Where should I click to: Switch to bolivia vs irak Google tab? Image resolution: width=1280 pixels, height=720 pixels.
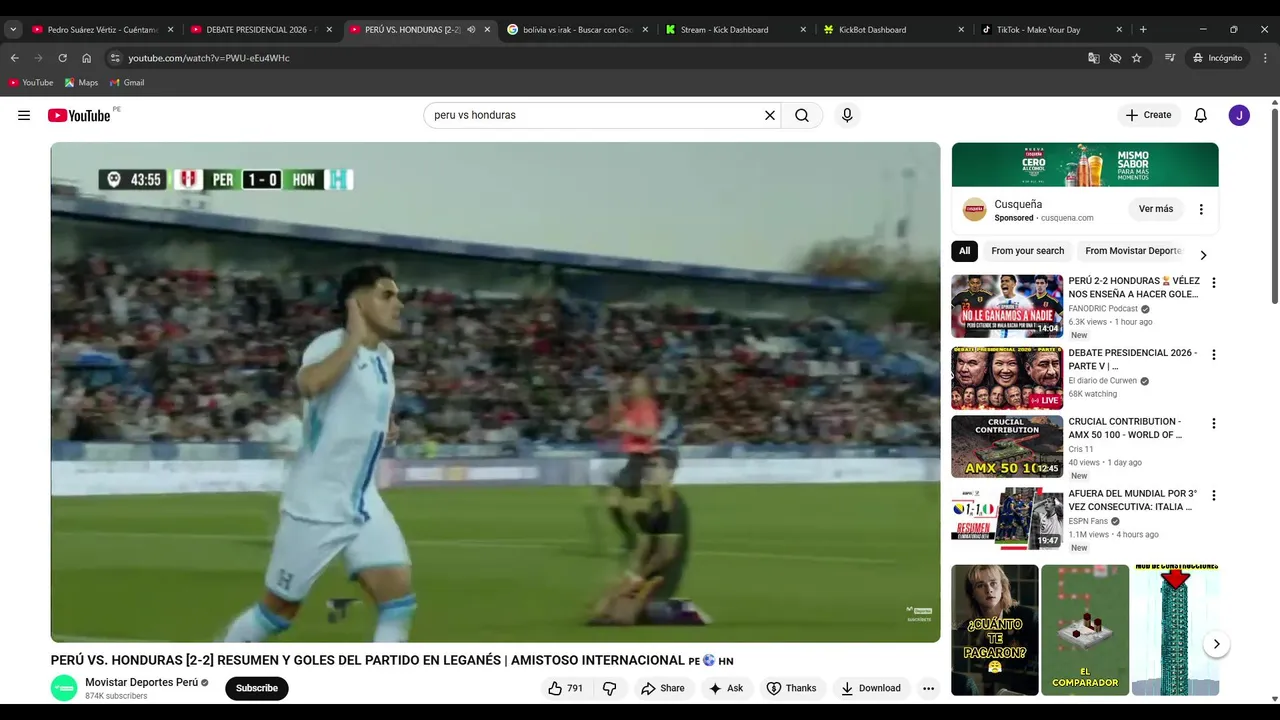point(577,30)
